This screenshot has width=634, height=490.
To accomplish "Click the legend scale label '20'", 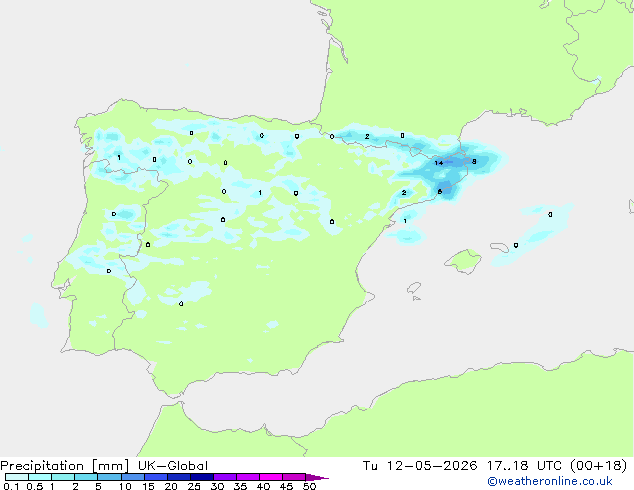I will tap(171, 486).
